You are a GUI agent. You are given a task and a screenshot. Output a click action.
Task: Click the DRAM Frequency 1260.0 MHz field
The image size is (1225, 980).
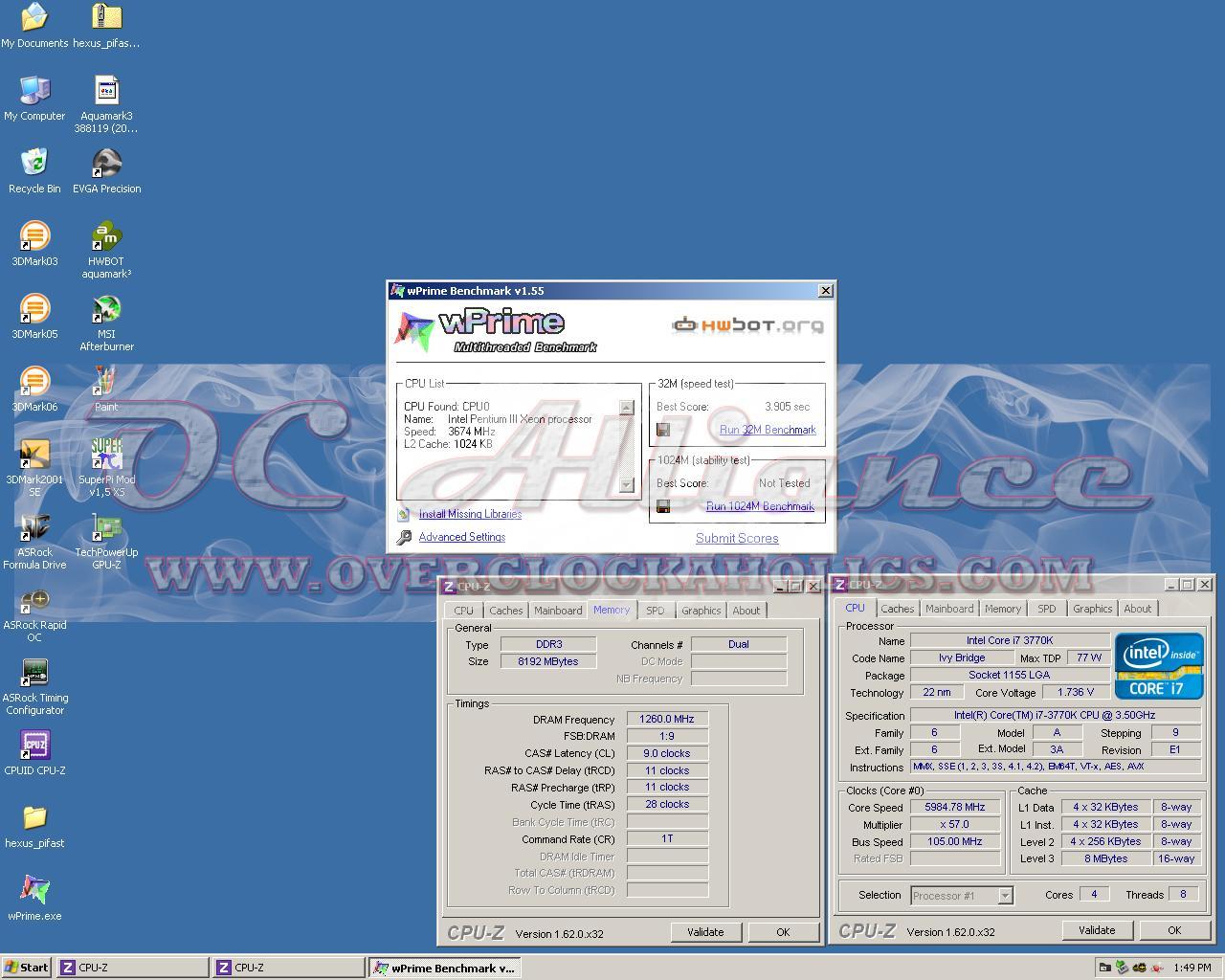click(x=667, y=719)
